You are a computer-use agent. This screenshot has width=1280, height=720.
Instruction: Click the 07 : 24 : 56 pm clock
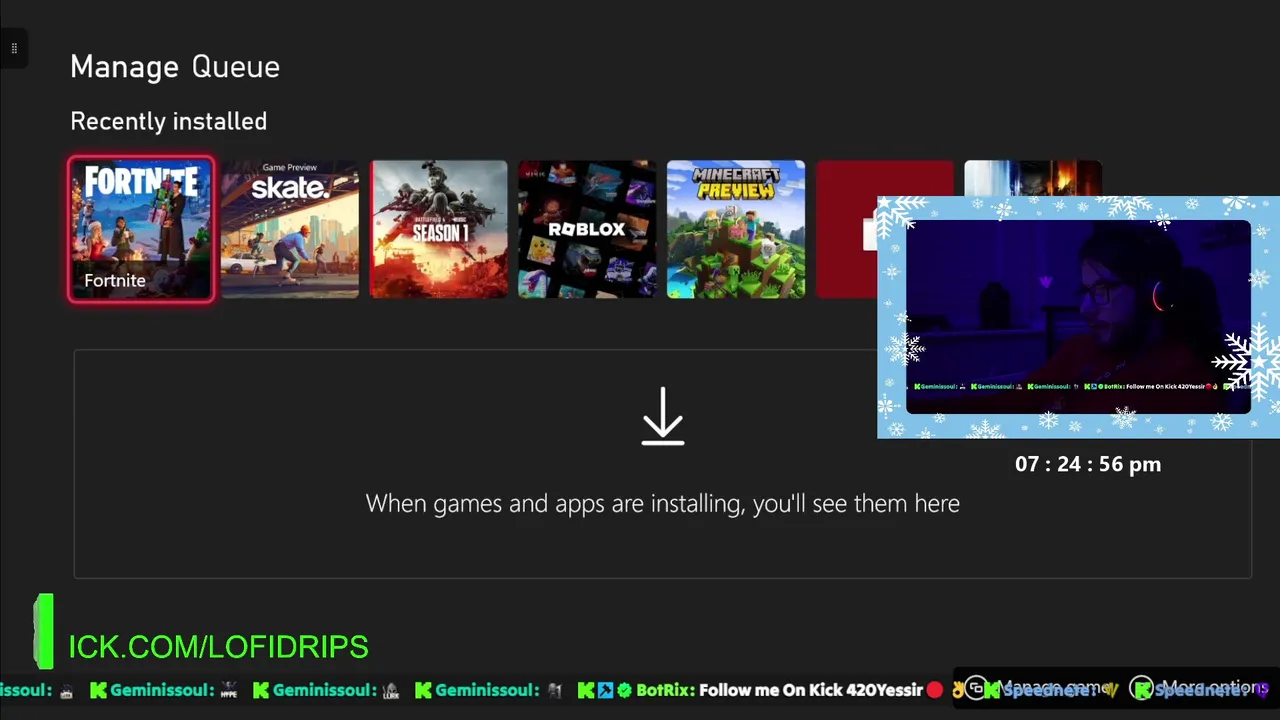pos(1088,464)
